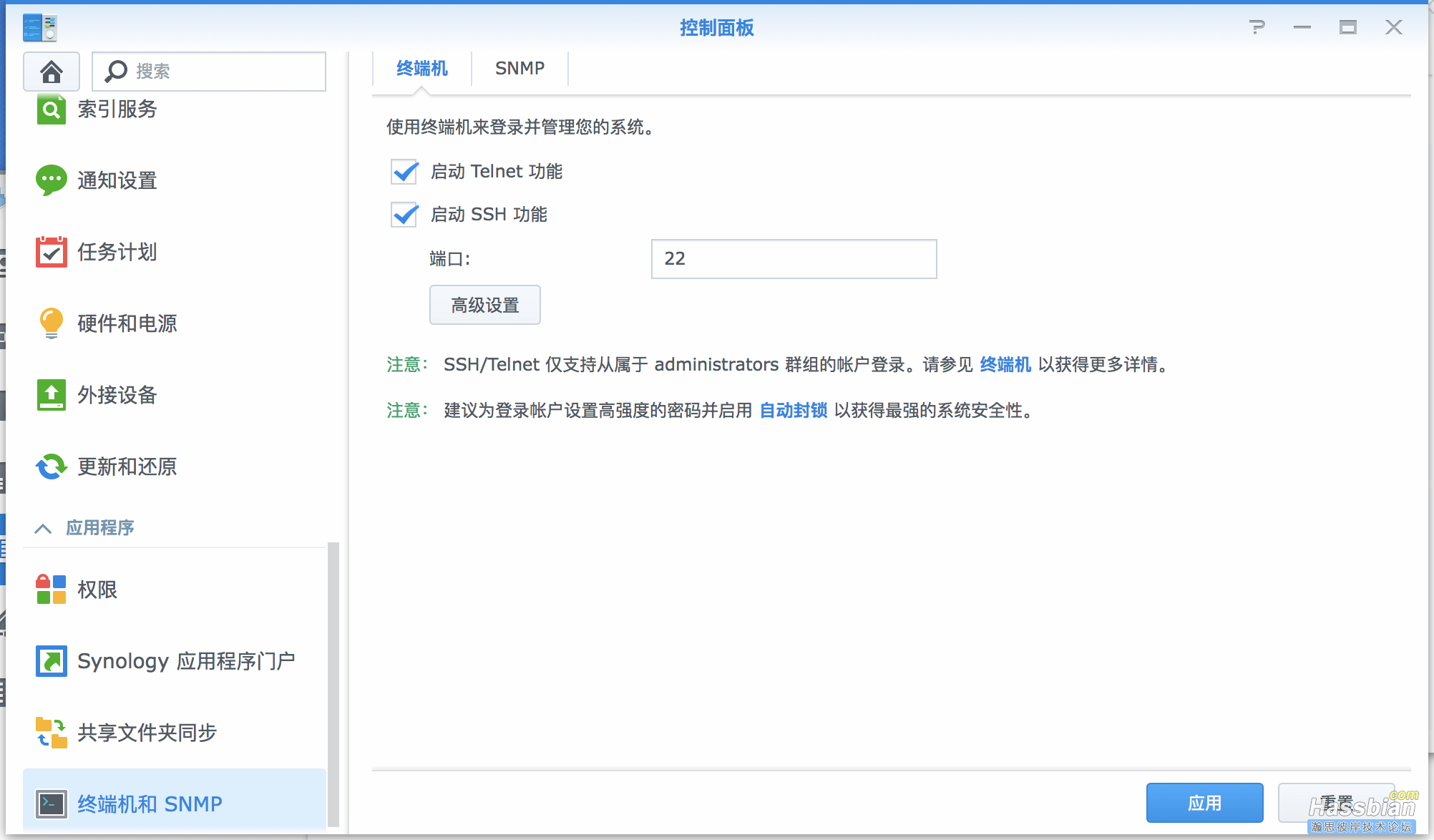Viewport: 1434px width, 840px height.
Task: Click the search magnifier icon
Action: (x=116, y=71)
